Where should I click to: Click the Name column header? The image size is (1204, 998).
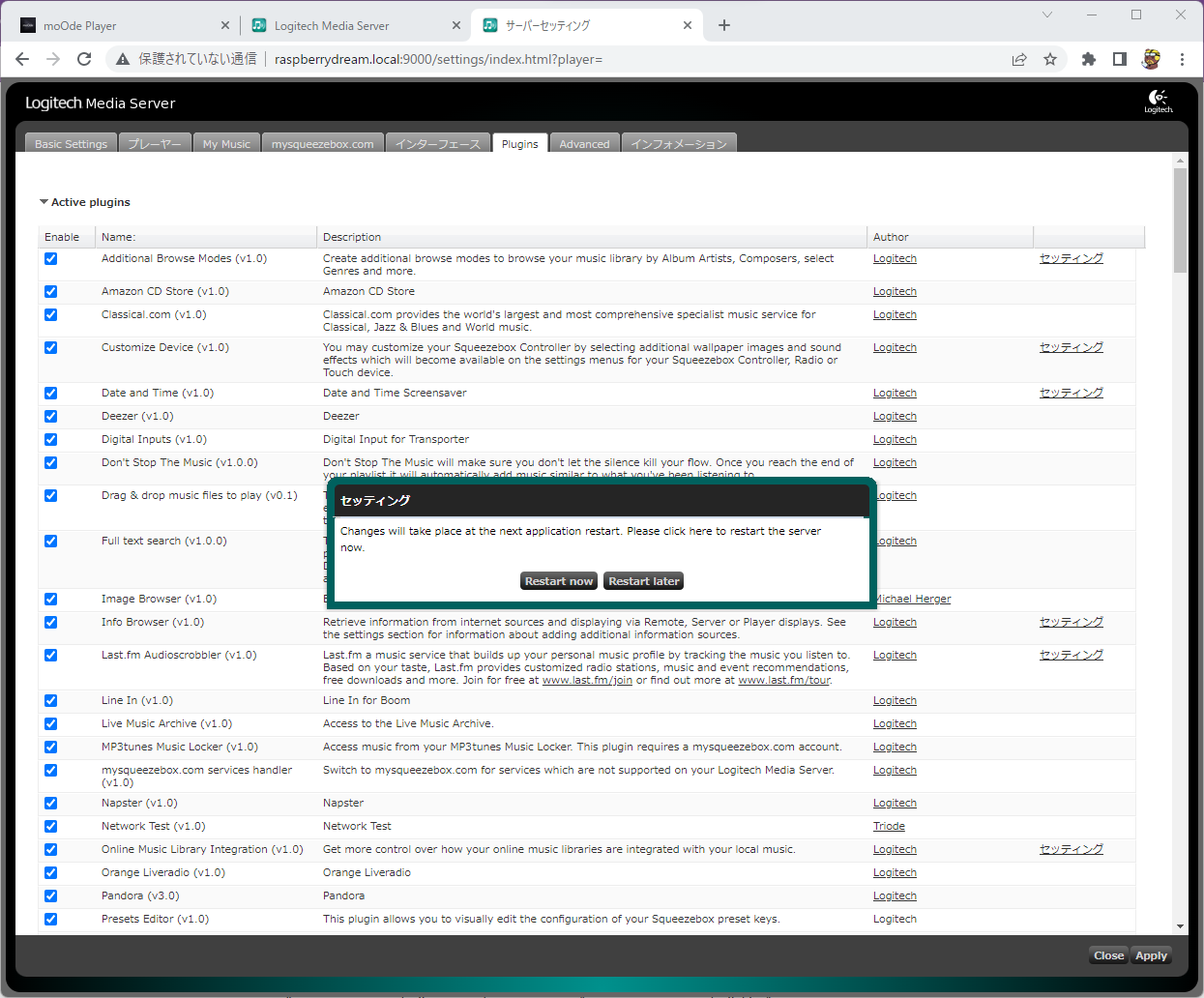pyautogui.click(x=206, y=237)
